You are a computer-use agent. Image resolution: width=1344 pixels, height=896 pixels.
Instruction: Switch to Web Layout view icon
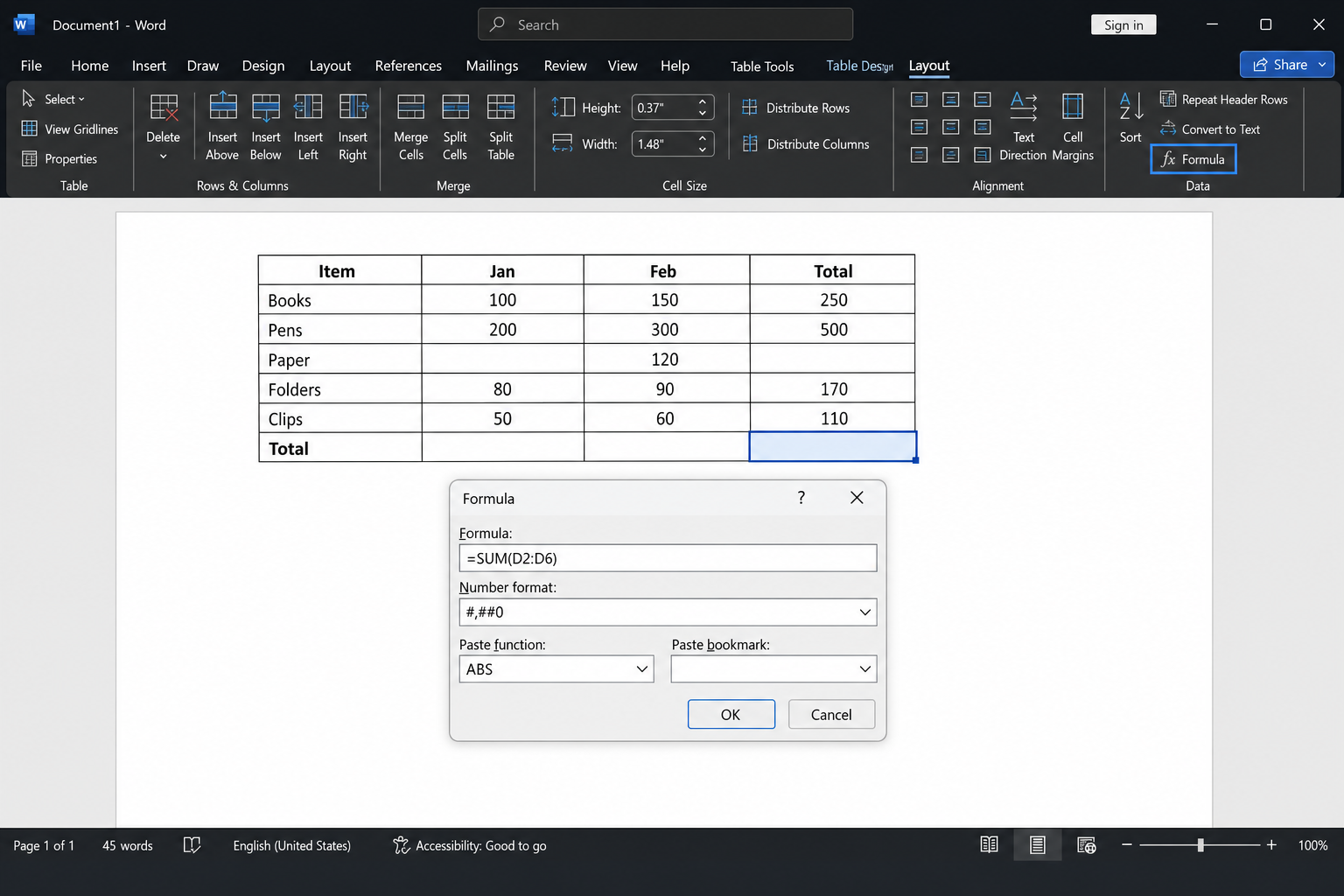coord(1086,845)
